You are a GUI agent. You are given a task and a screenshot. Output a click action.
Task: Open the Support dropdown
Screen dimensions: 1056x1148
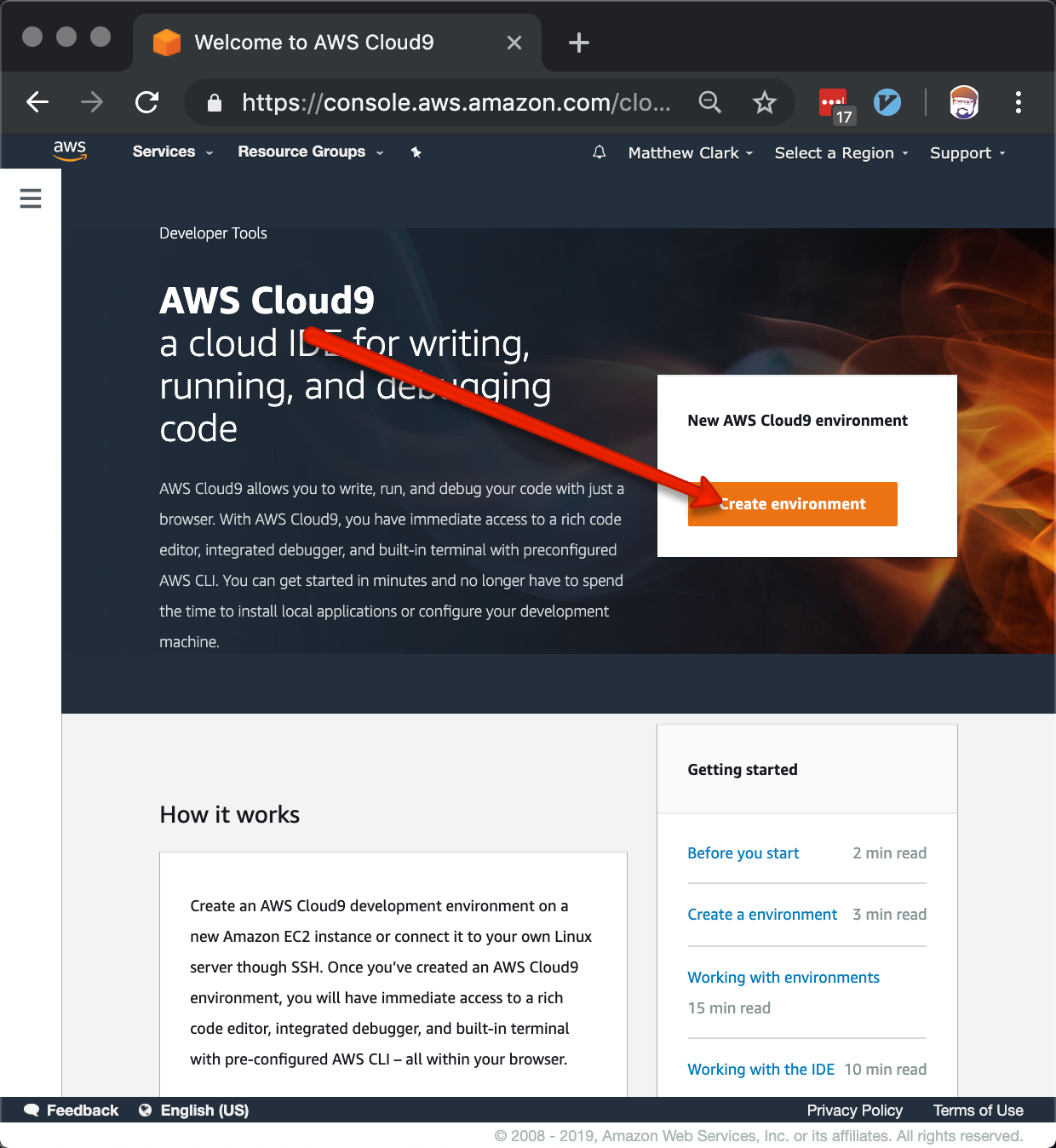click(x=967, y=153)
